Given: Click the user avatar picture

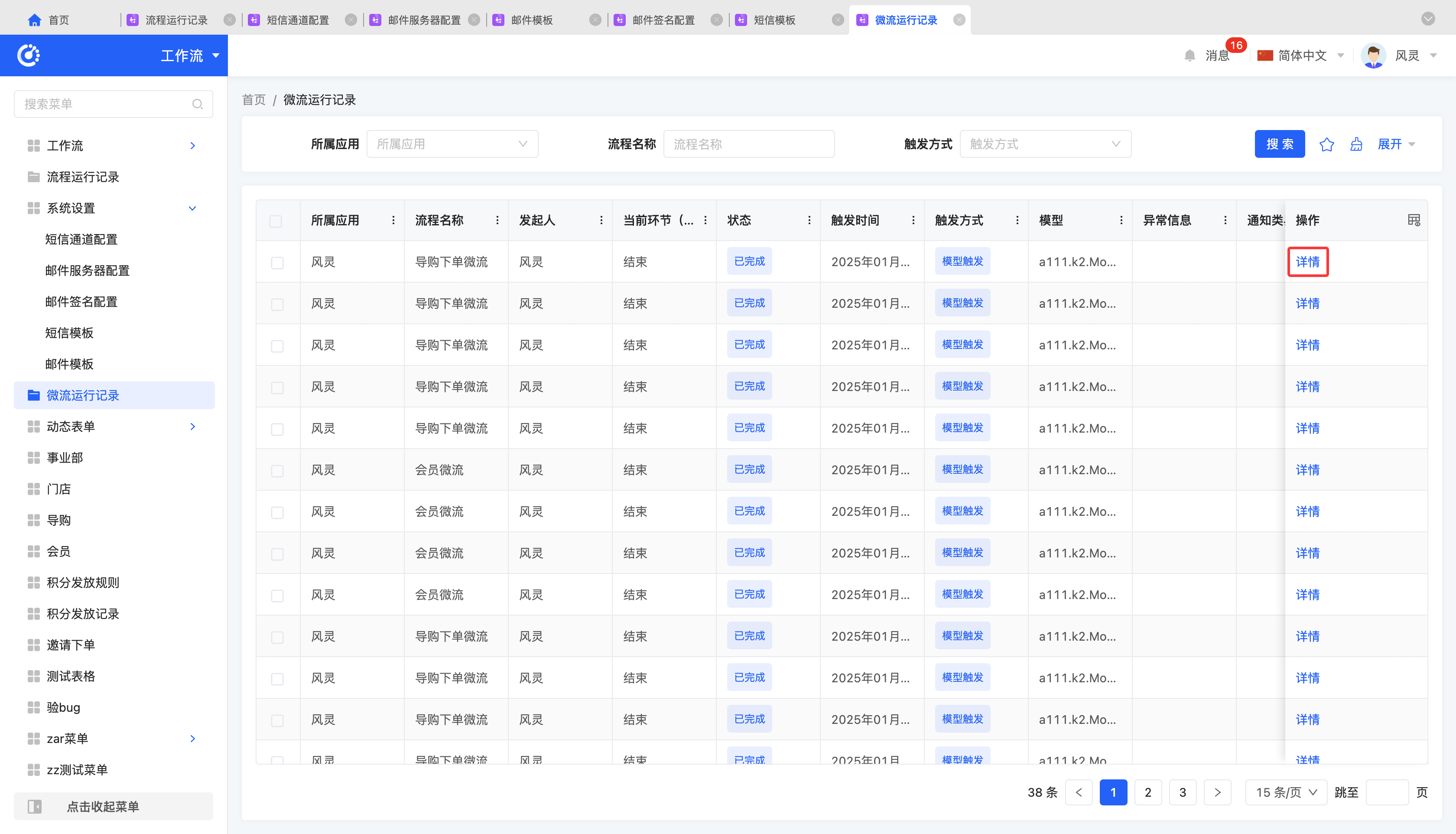Looking at the screenshot, I should (x=1373, y=55).
